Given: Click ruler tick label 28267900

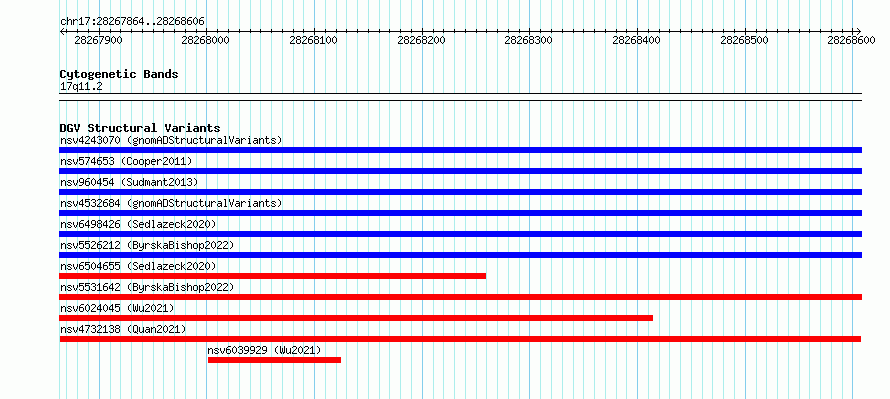Looking at the screenshot, I should pos(98,40).
